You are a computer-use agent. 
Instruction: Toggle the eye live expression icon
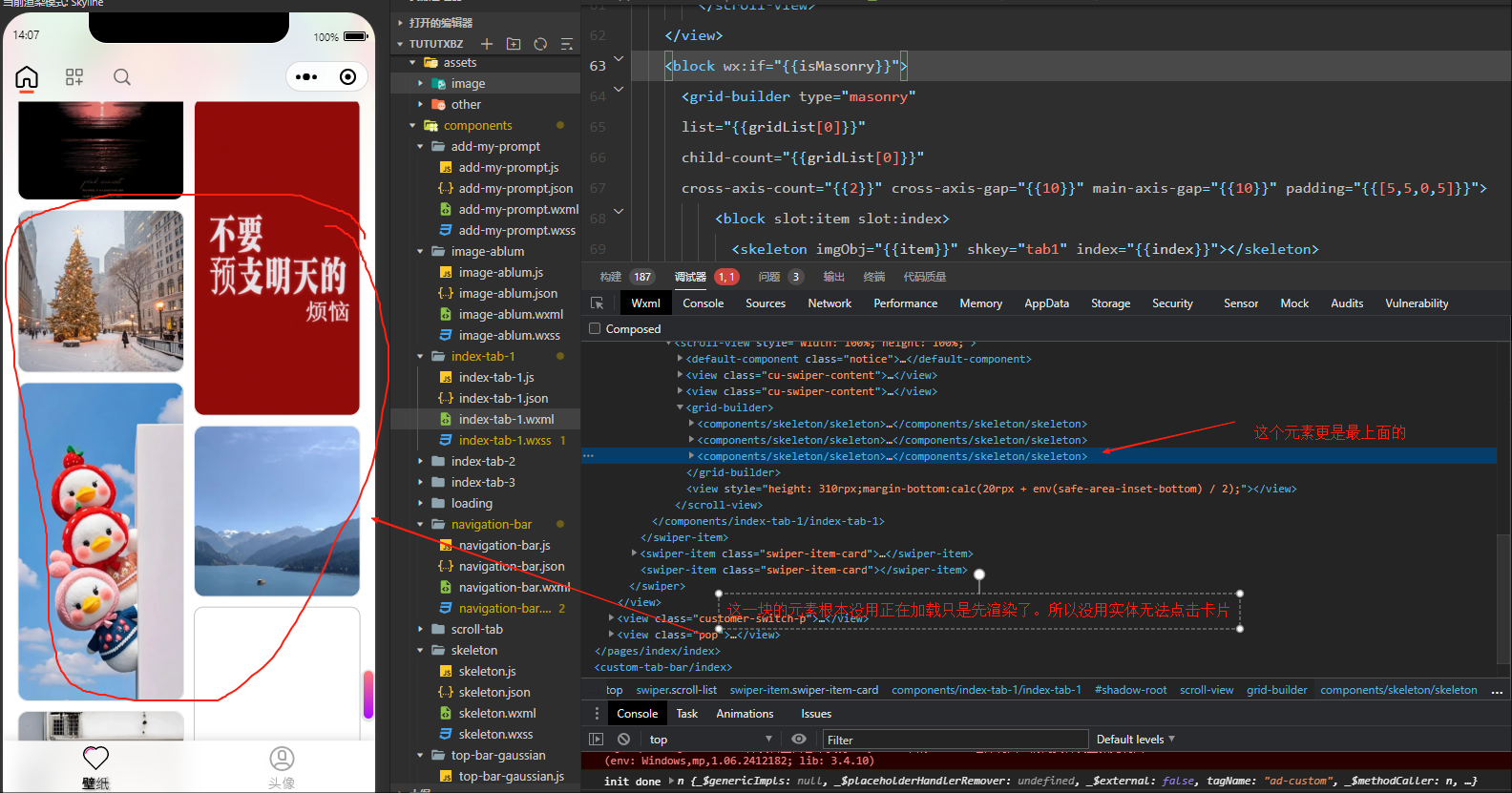[799, 740]
